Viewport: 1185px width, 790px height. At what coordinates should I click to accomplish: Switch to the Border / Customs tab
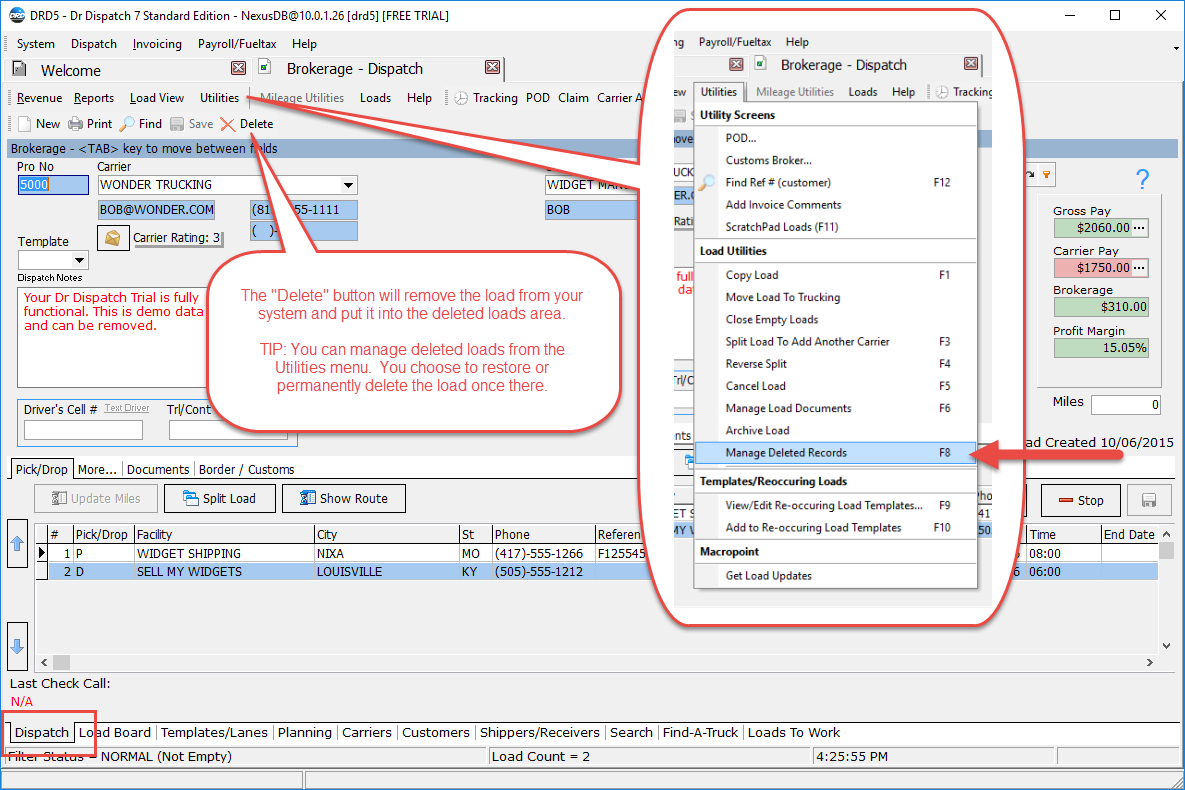pos(246,469)
